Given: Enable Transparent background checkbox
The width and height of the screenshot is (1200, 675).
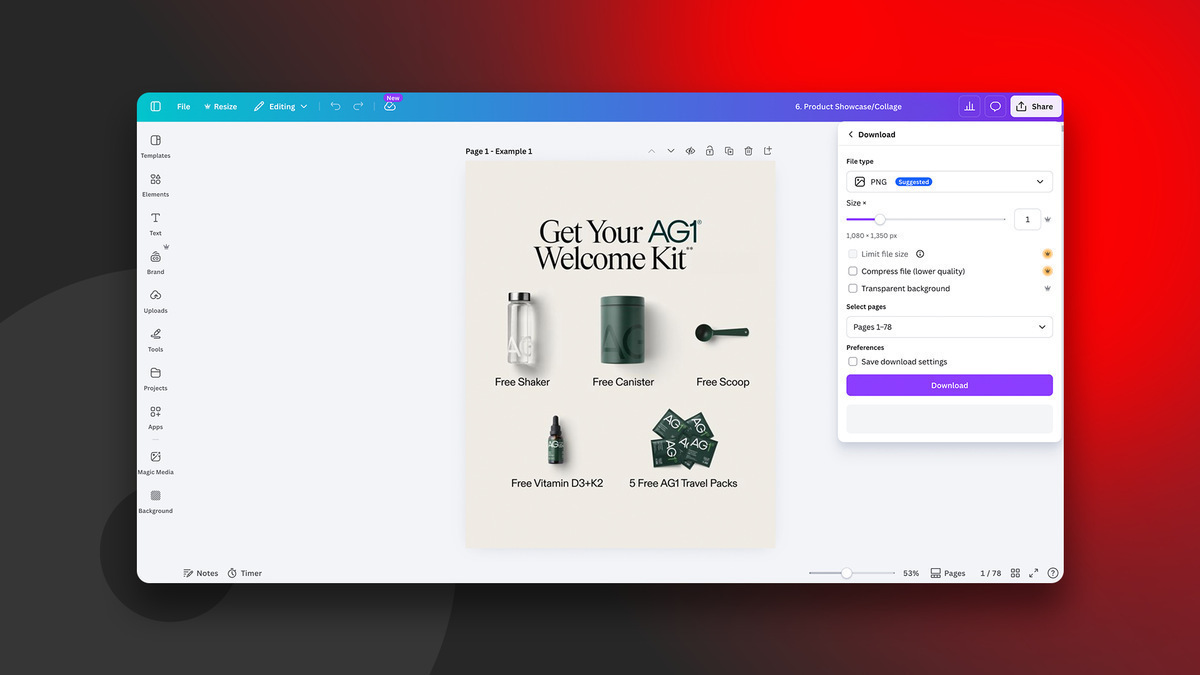Looking at the screenshot, I should coord(853,288).
